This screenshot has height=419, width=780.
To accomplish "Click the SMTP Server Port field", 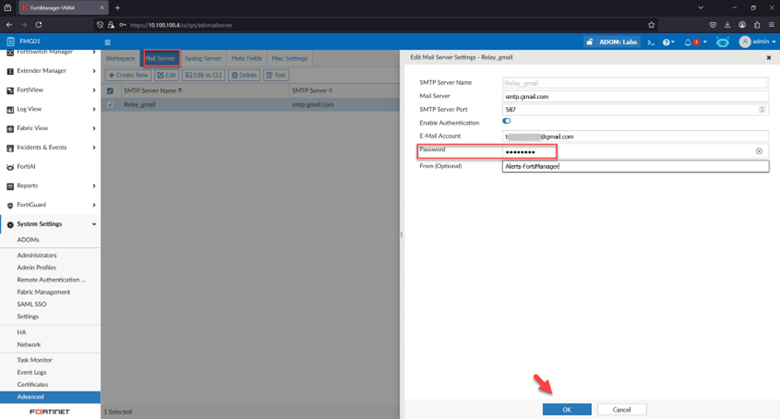I will coord(635,109).
